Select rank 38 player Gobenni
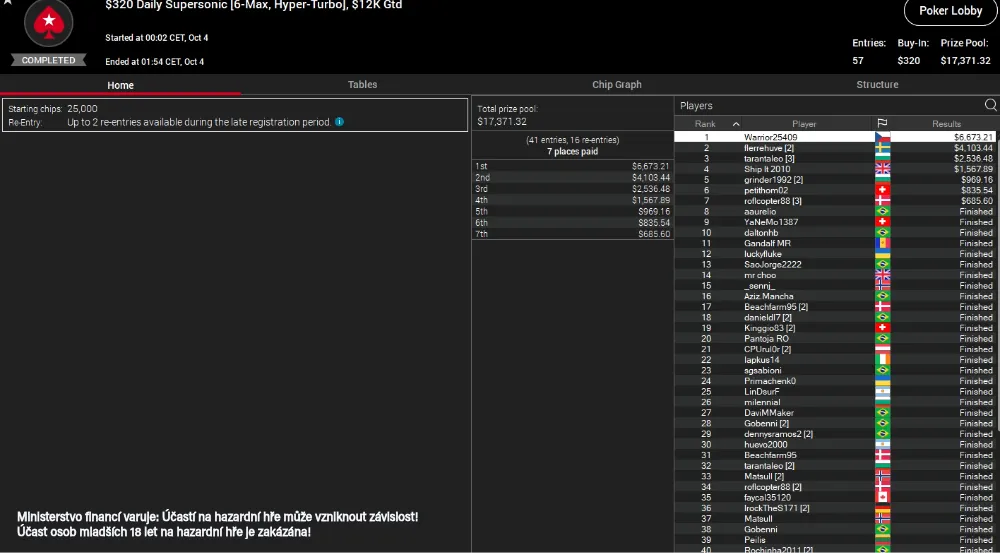This screenshot has width=1000, height=553. click(x=761, y=529)
